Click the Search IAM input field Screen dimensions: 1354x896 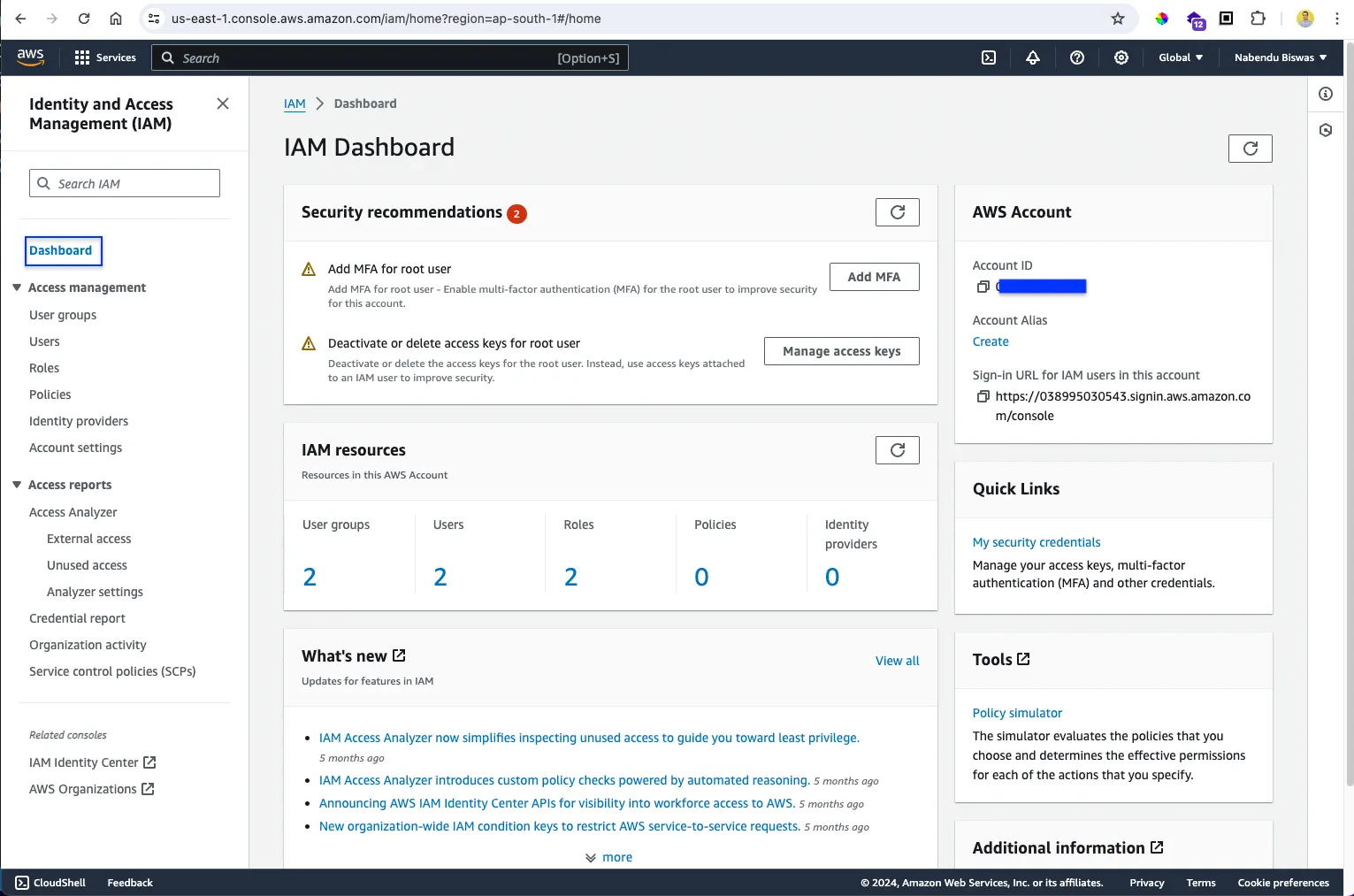point(125,183)
